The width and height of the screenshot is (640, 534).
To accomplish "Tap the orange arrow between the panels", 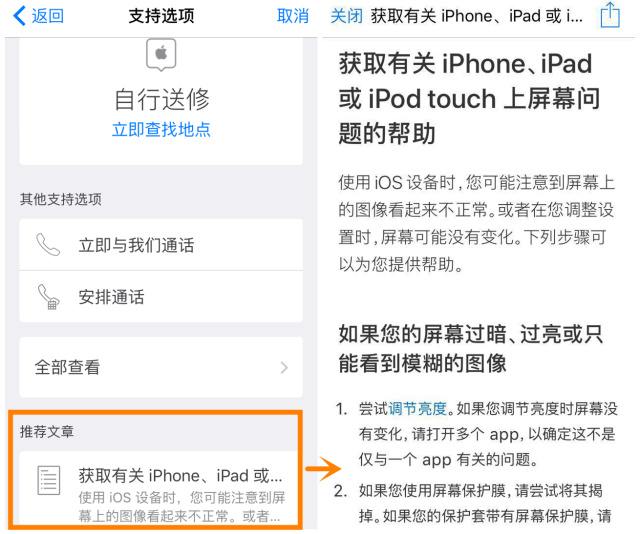I will (323, 468).
